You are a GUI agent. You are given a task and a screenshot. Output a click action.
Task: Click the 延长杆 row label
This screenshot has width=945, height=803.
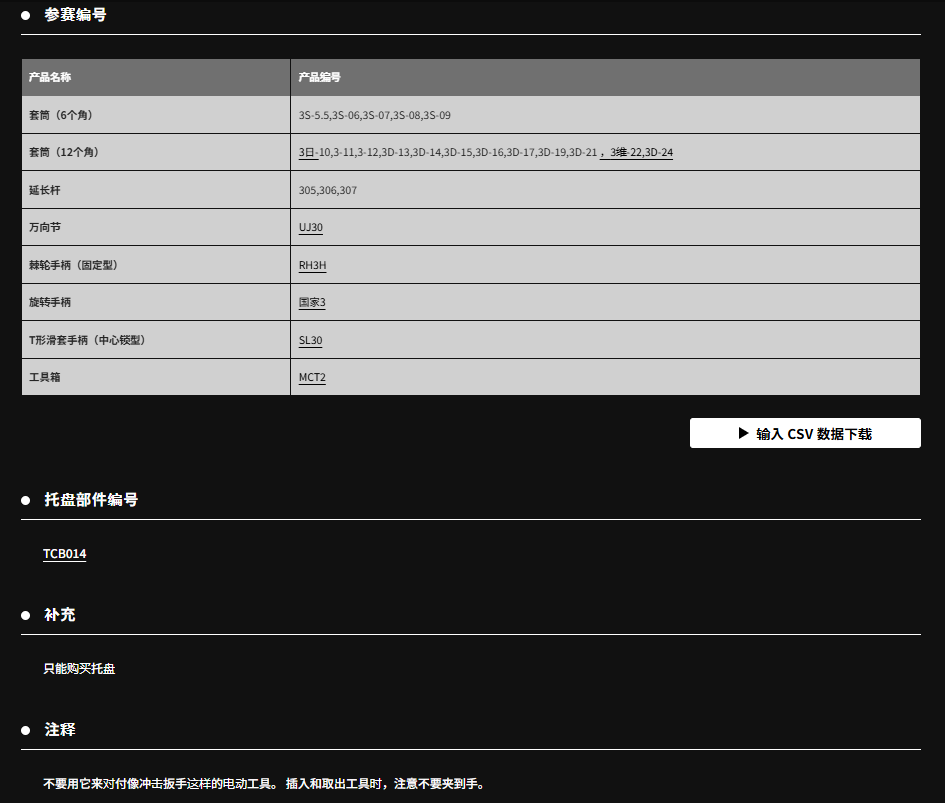45,190
